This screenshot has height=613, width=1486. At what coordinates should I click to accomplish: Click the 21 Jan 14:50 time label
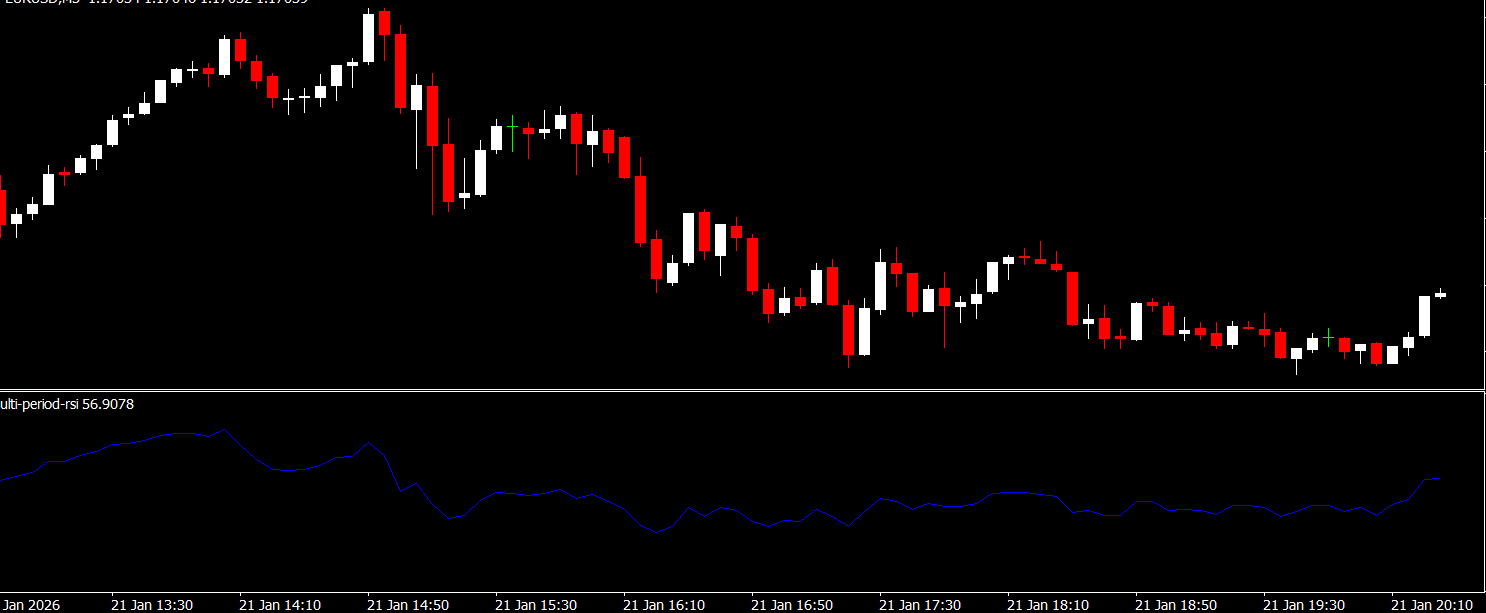click(x=408, y=605)
